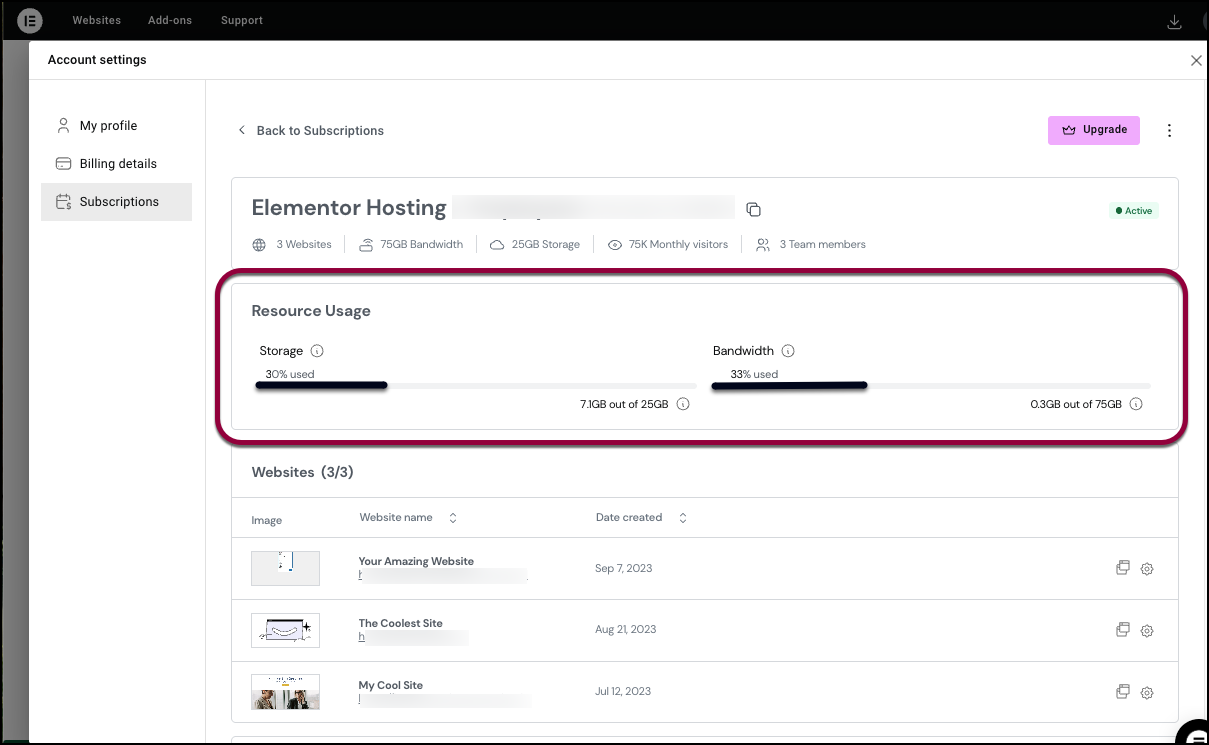The image size is (1209, 745).
Task: Click the Storage info icon
Action: pyautogui.click(x=317, y=351)
